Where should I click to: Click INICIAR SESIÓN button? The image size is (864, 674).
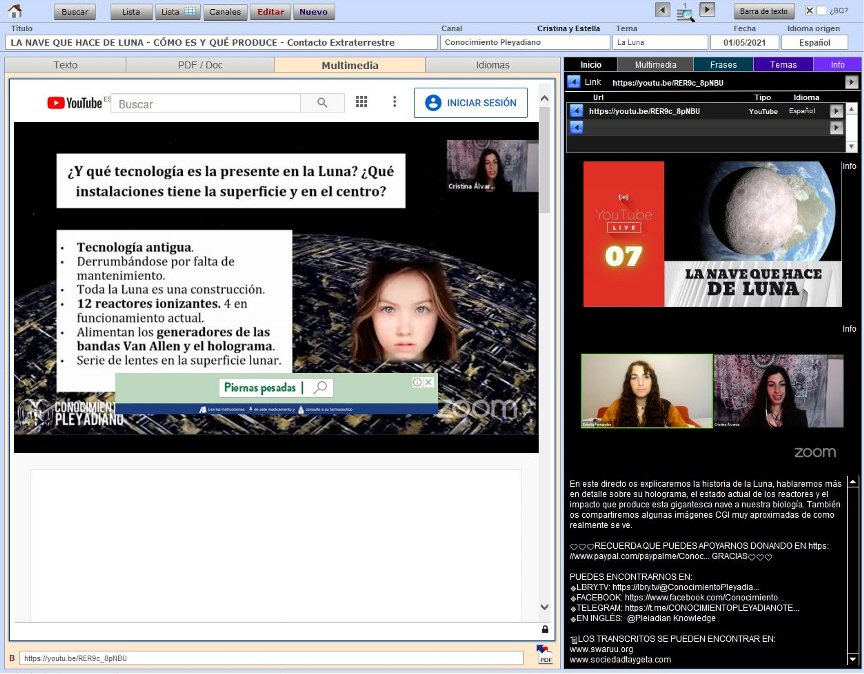click(471, 103)
